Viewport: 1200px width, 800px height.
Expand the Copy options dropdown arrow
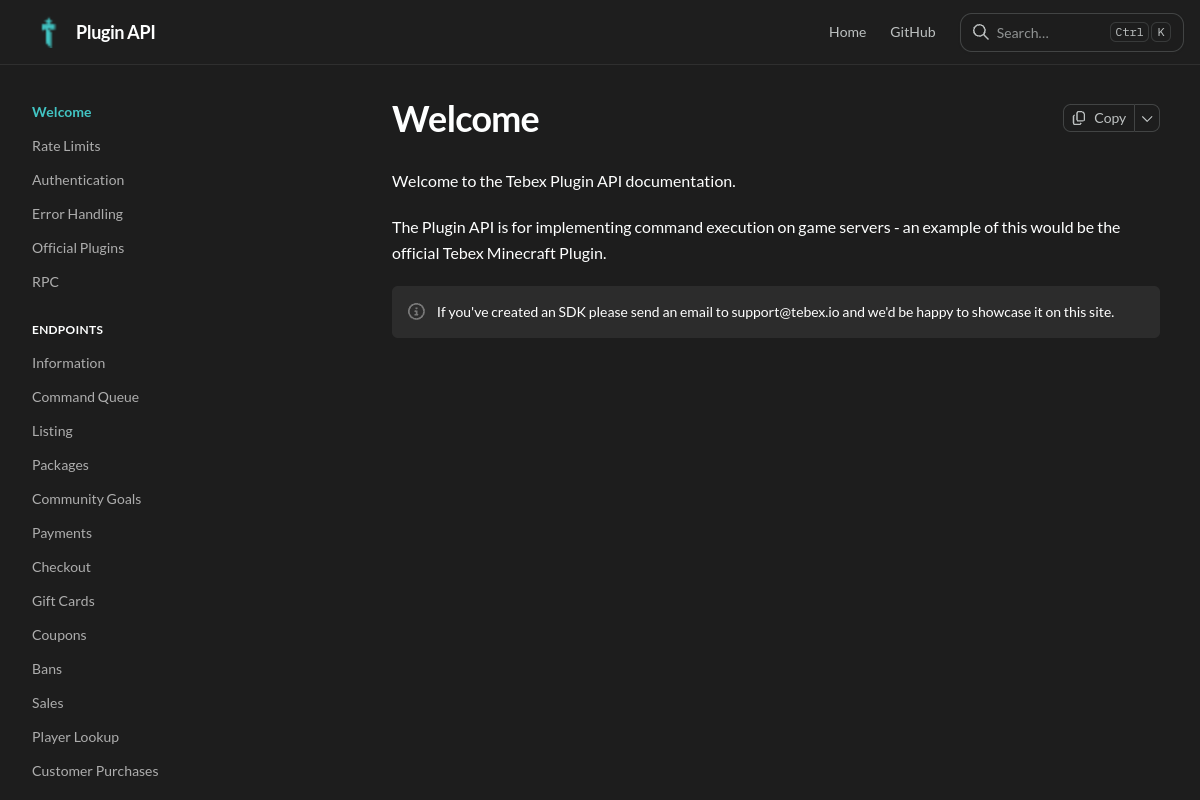pos(1148,118)
